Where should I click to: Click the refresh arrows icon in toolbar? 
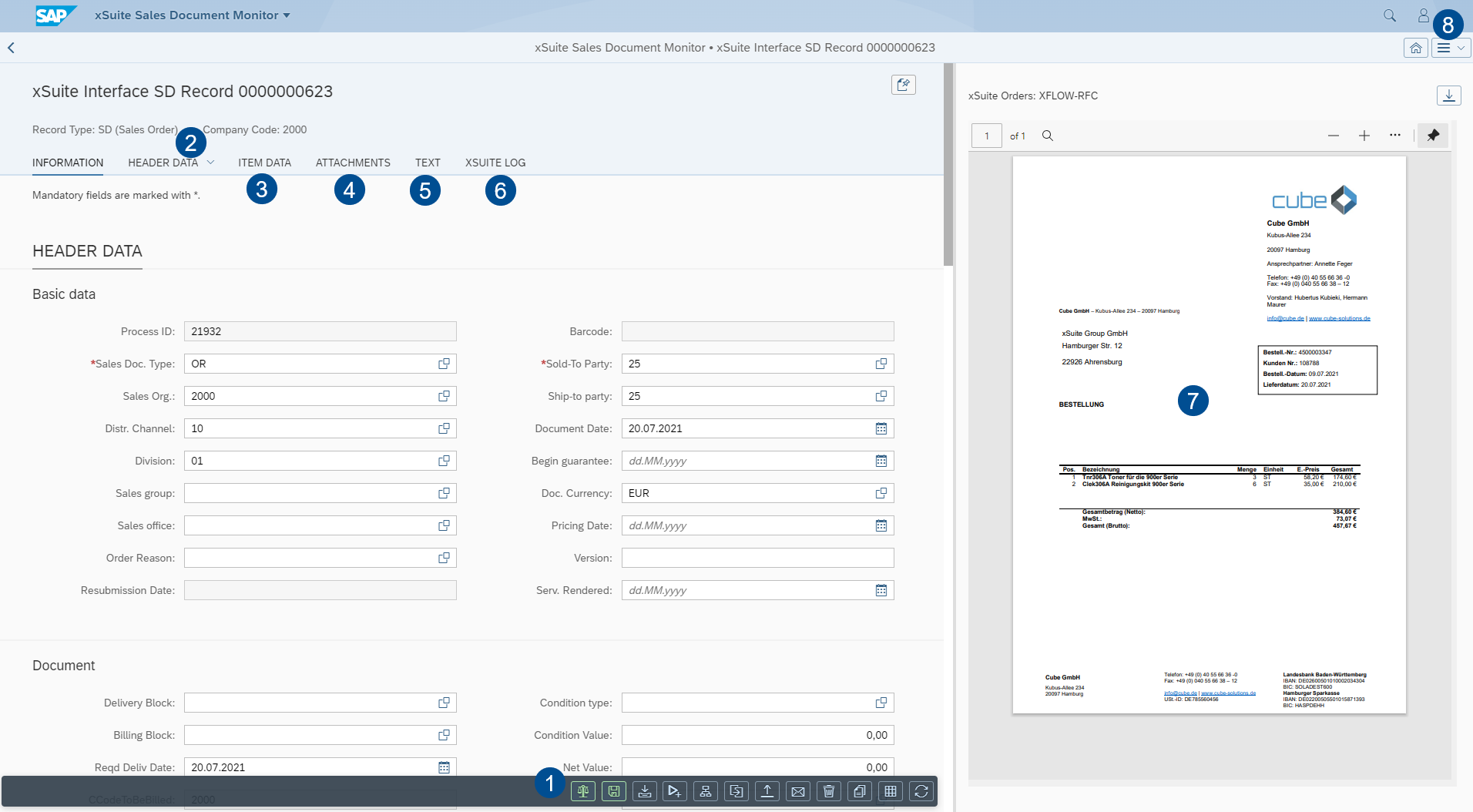click(921, 791)
